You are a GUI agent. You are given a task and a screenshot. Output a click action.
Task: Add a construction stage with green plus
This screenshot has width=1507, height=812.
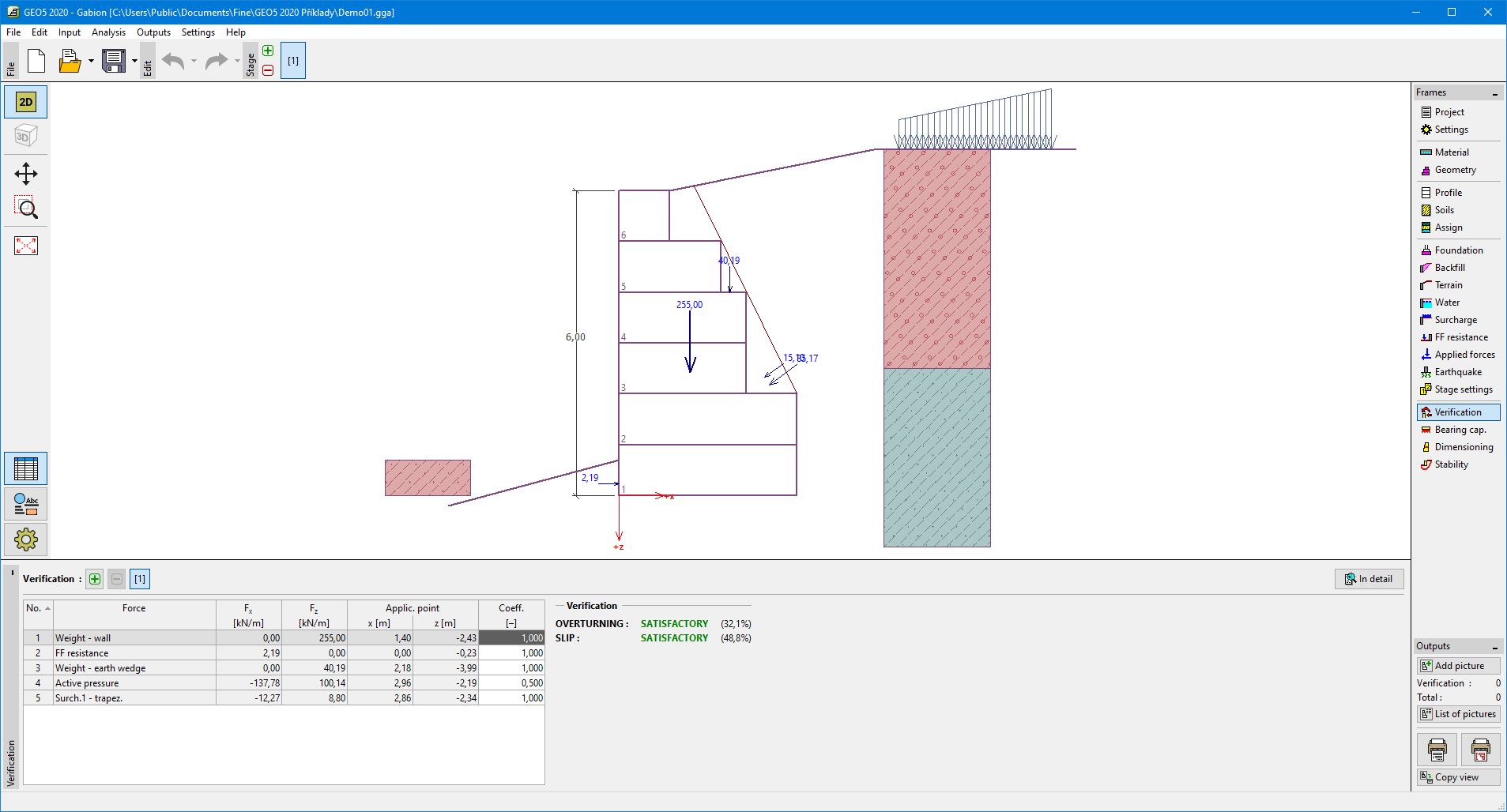[268, 51]
